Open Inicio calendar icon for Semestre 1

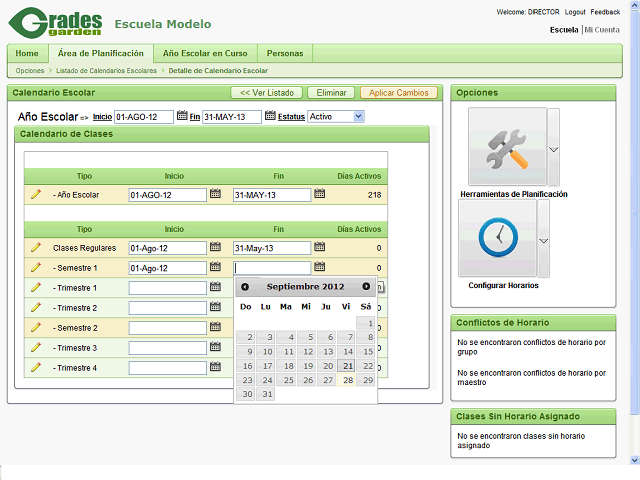point(215,267)
